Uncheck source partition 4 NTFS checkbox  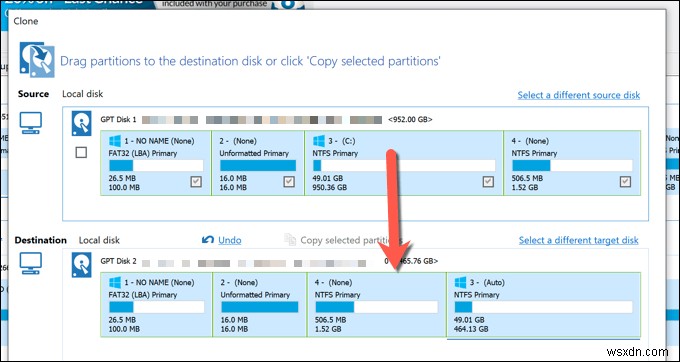coord(625,182)
